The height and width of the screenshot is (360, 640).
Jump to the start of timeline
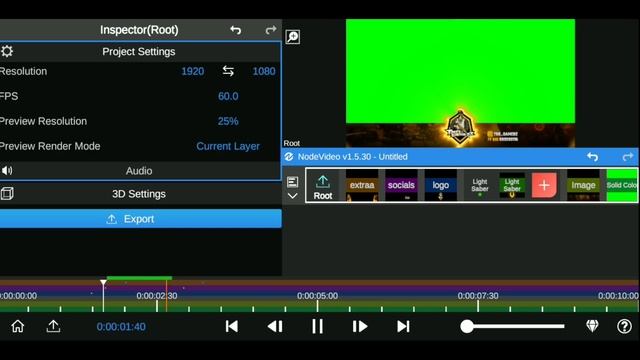(231, 327)
